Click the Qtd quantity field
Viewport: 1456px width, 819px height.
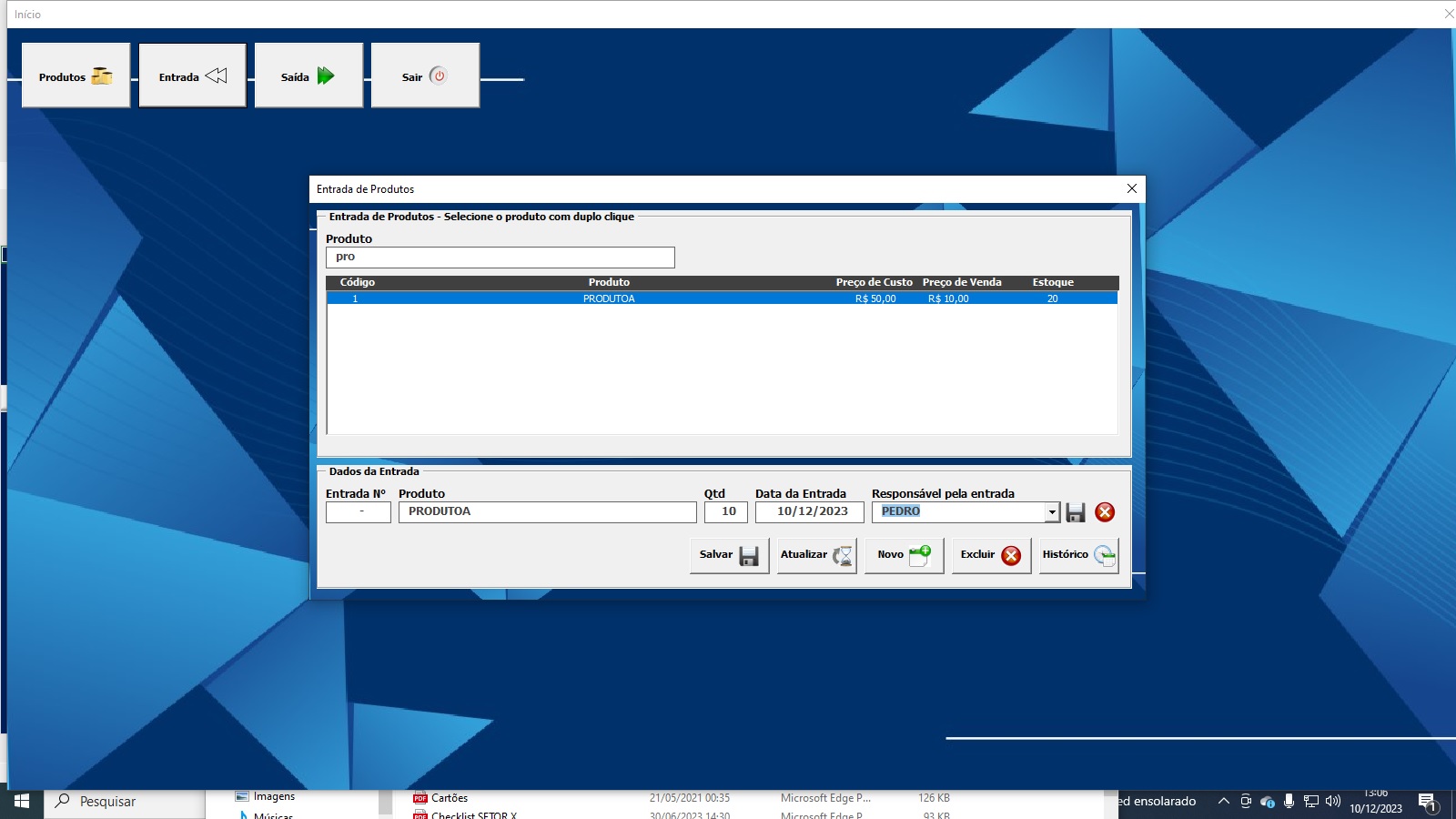(x=726, y=512)
